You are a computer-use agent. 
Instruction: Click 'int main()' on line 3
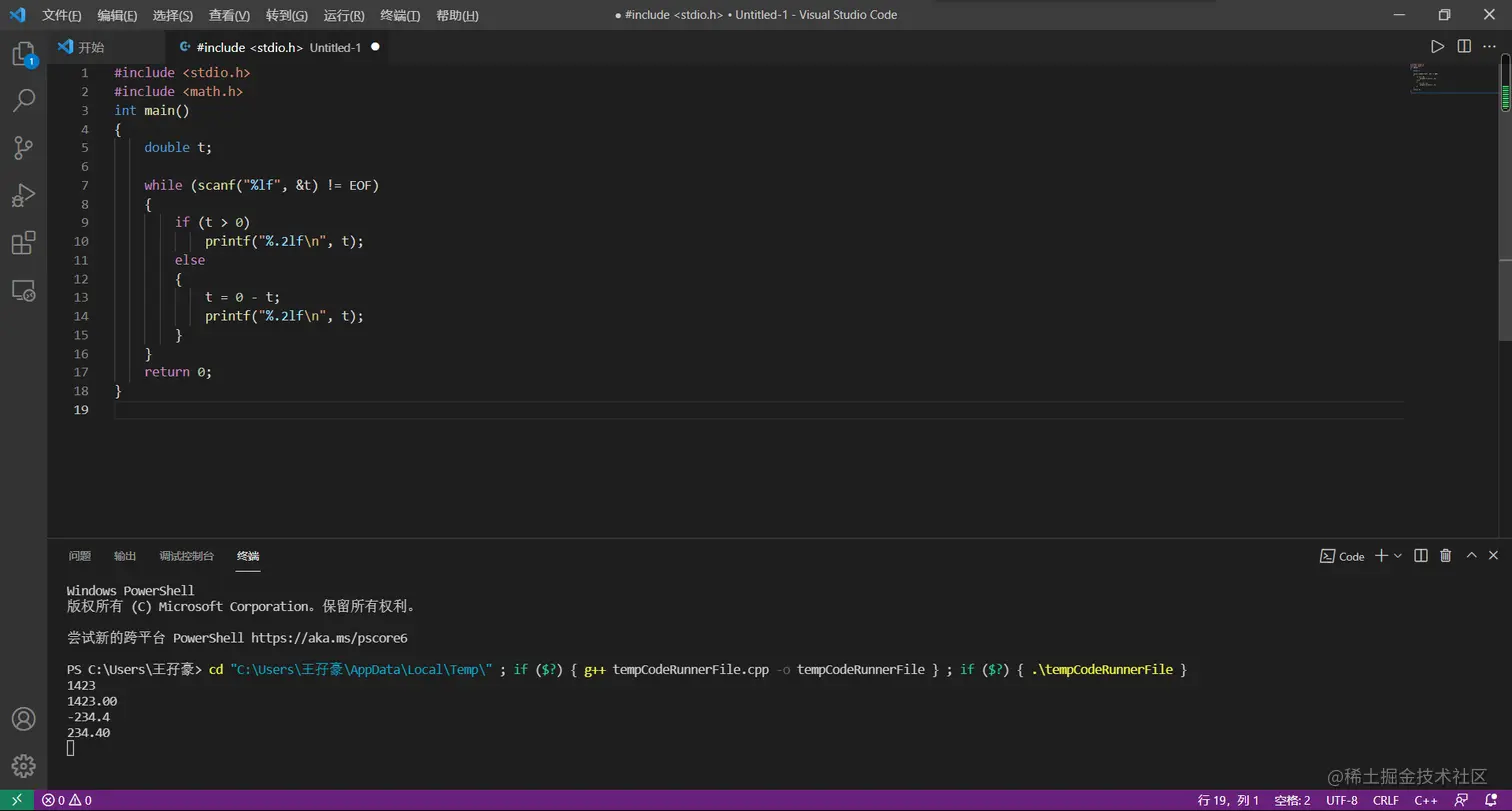coord(152,110)
